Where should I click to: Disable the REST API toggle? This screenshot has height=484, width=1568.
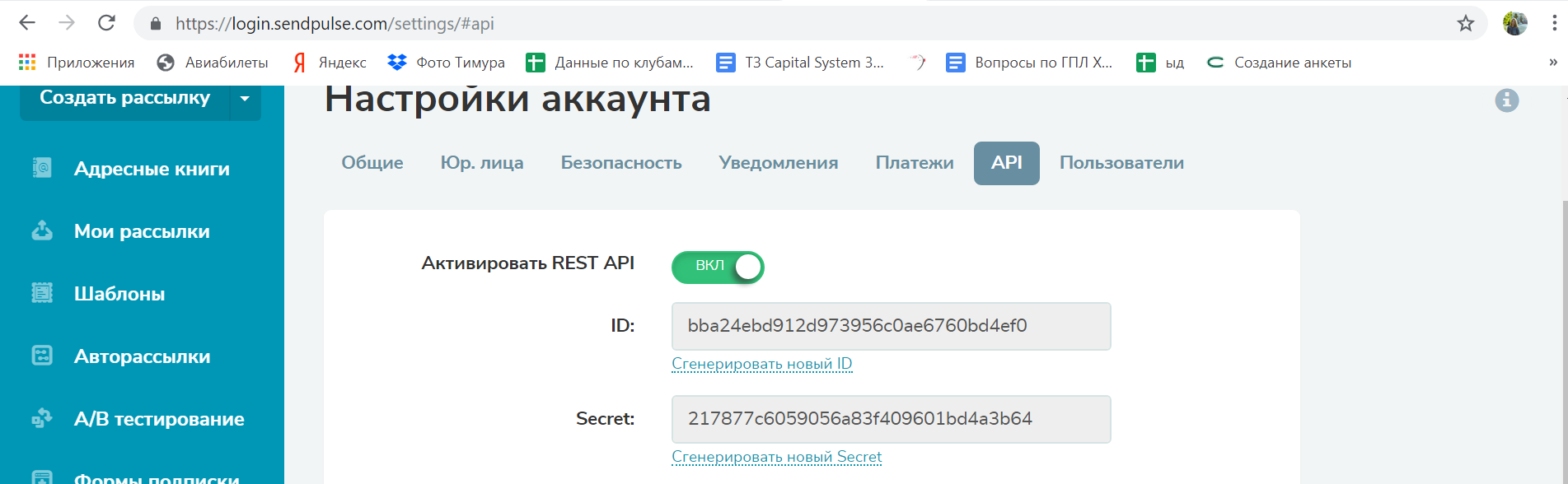718,267
